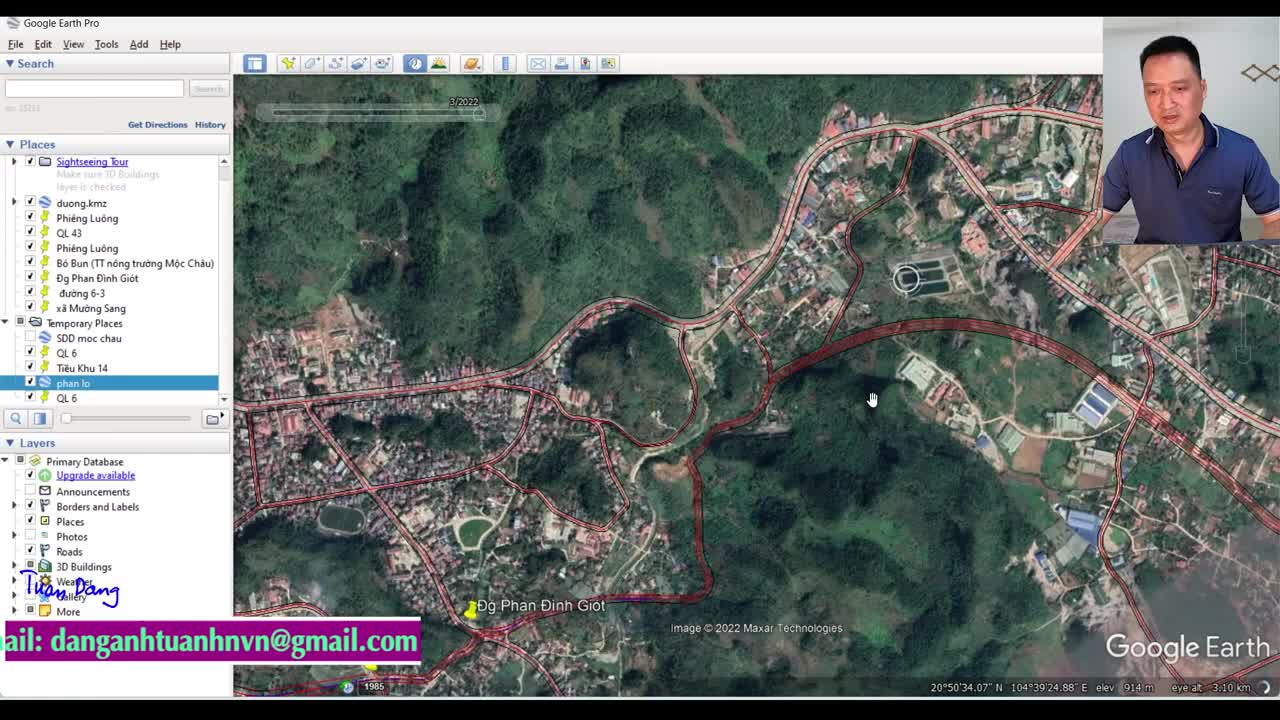Open the Sightseeing Tour link
This screenshot has width=1280, height=720.
point(92,162)
